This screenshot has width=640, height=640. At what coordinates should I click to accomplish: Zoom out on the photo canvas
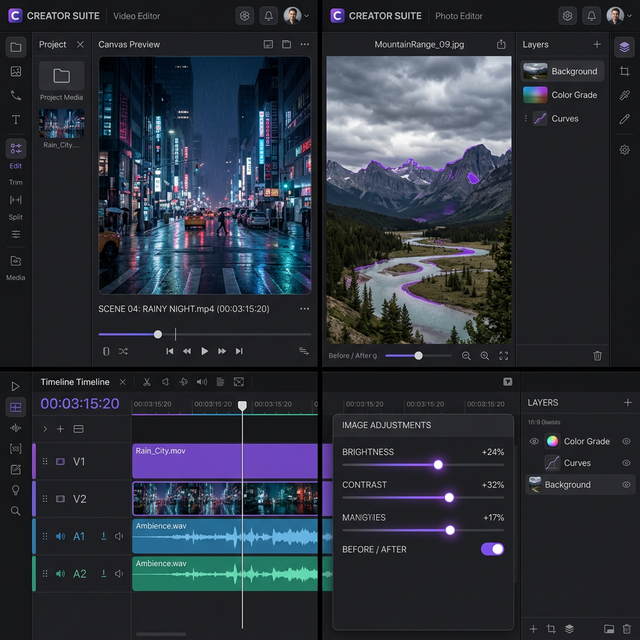(x=466, y=356)
